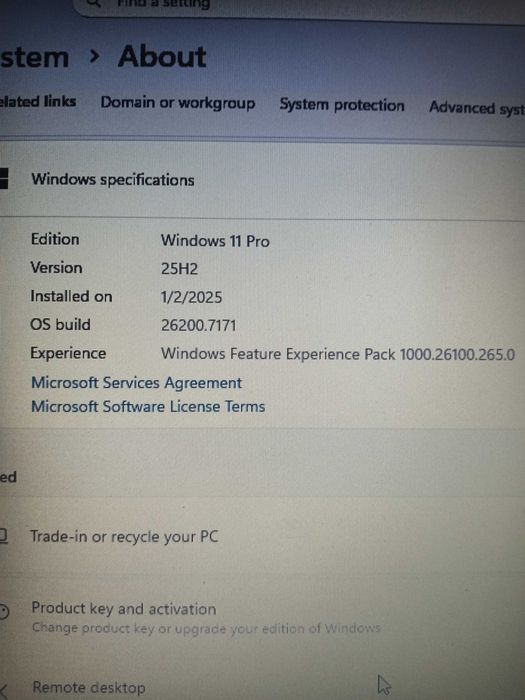Screen dimensions: 525x700
Task: Open the Microsoft Software License Terms link
Action: click(x=148, y=406)
